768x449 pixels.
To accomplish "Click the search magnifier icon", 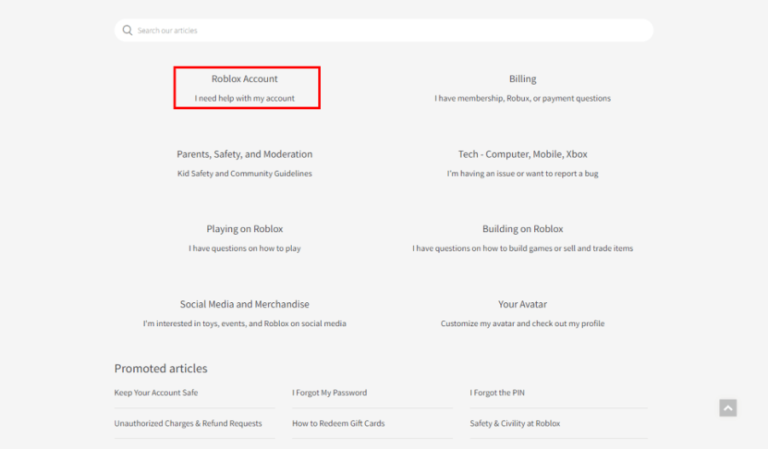I will pyautogui.click(x=127, y=30).
